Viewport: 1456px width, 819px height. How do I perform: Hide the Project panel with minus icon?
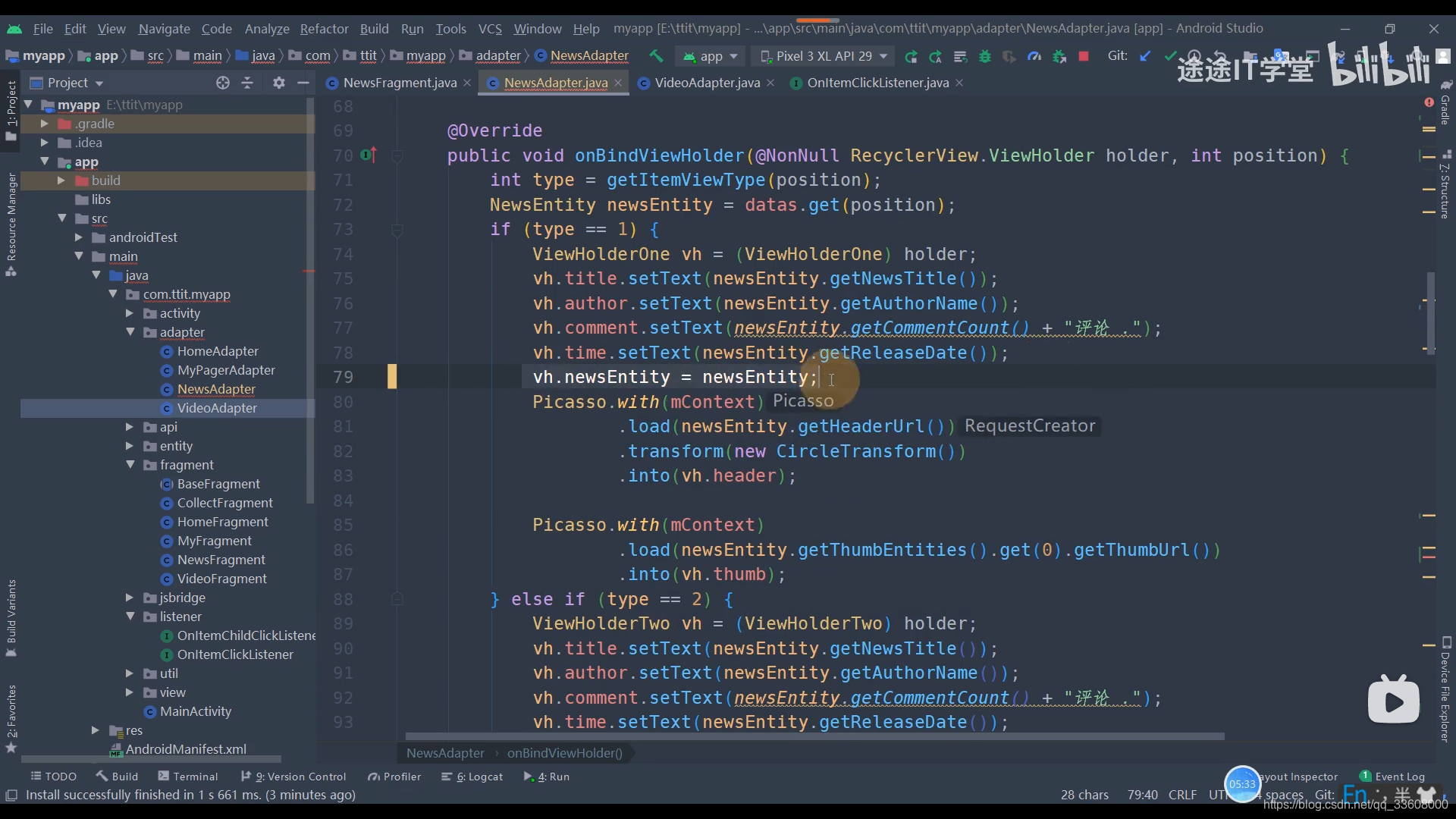point(303,83)
